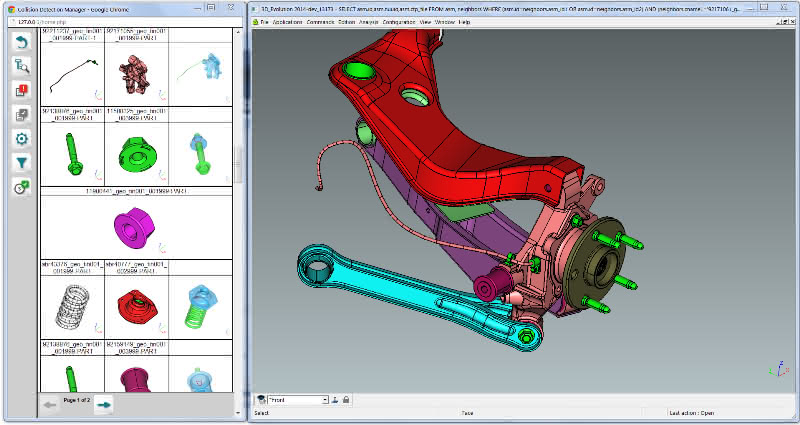The width and height of the screenshot is (800, 425).
Task: Click scroll-down arrow in Collision Manager list
Action: pos(238,412)
